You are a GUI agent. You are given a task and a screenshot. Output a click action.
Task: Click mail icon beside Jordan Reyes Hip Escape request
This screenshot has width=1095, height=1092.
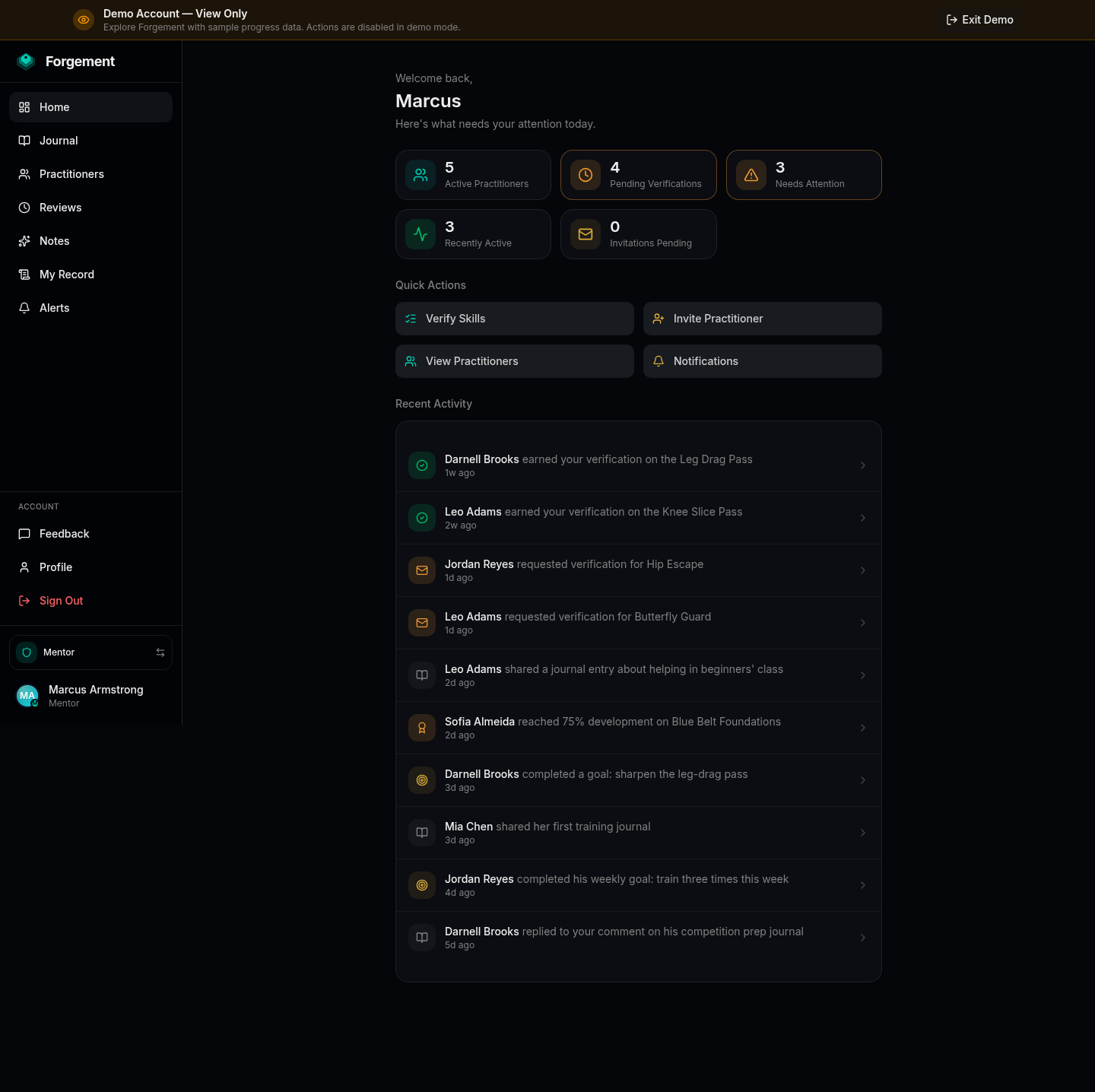coord(422,570)
